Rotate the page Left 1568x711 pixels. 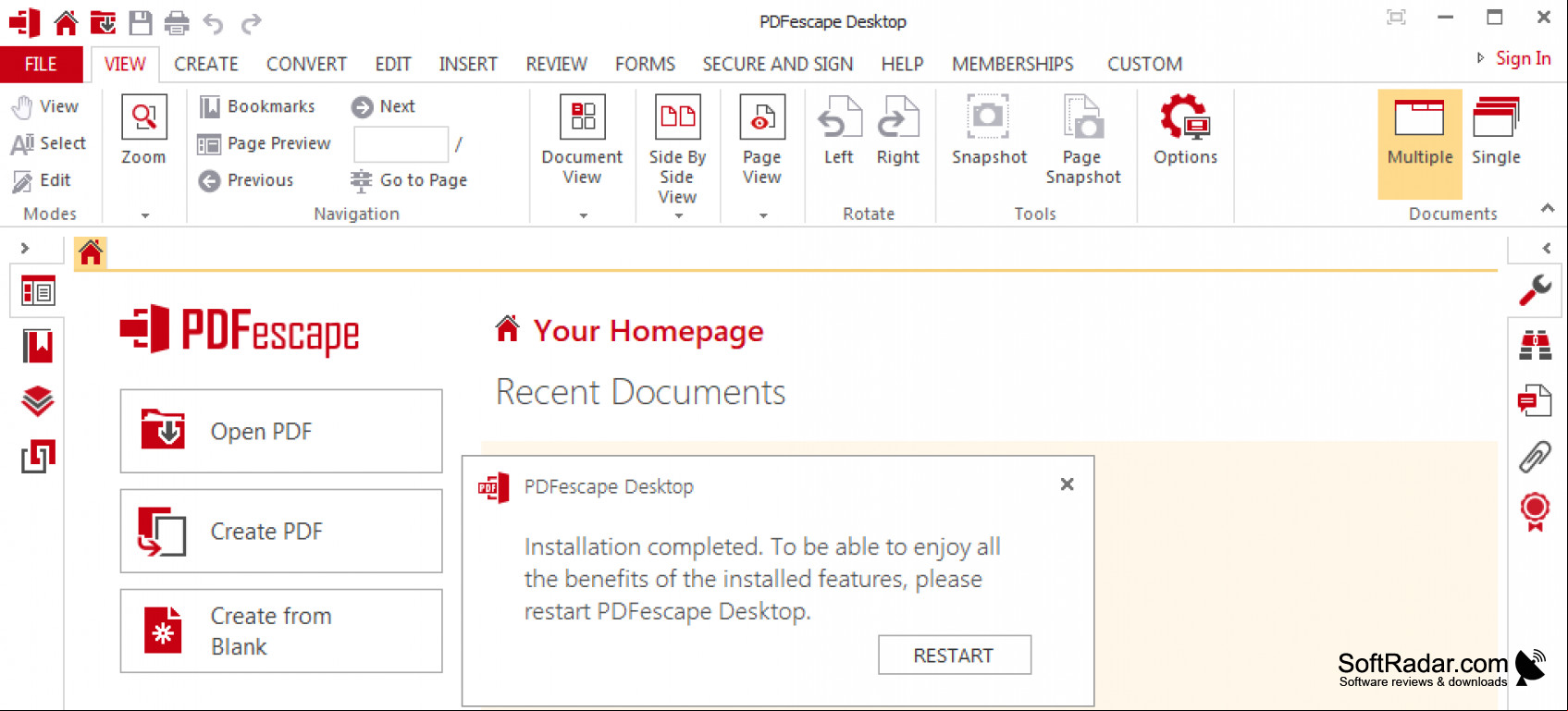(x=839, y=130)
